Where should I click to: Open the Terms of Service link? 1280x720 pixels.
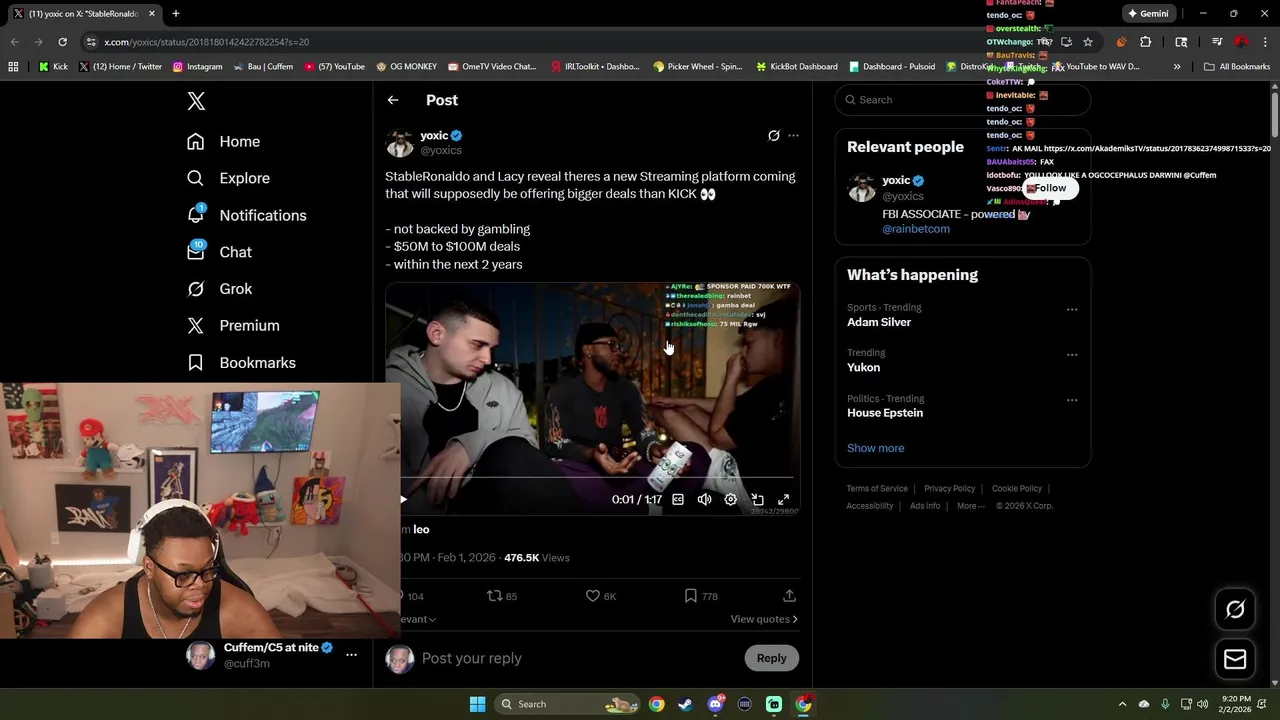pyautogui.click(x=877, y=489)
